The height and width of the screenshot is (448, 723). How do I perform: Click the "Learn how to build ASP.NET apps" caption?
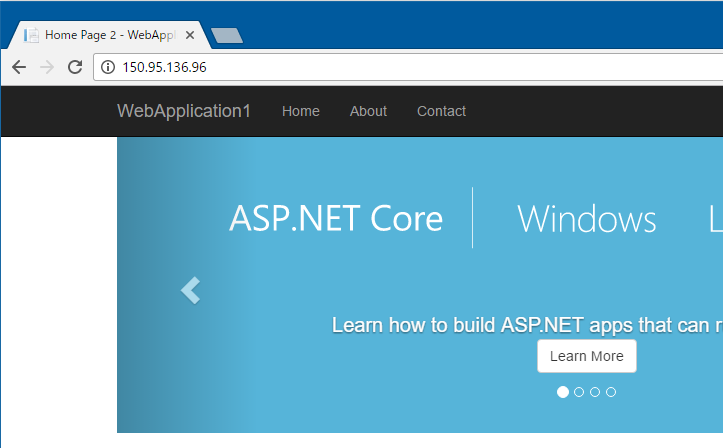[x=527, y=325]
